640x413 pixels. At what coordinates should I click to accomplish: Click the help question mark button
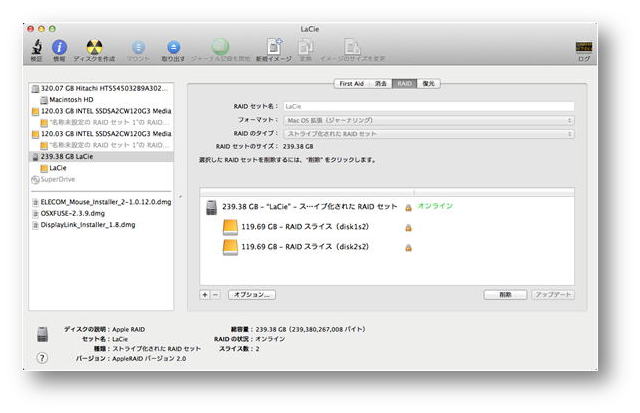coord(42,358)
